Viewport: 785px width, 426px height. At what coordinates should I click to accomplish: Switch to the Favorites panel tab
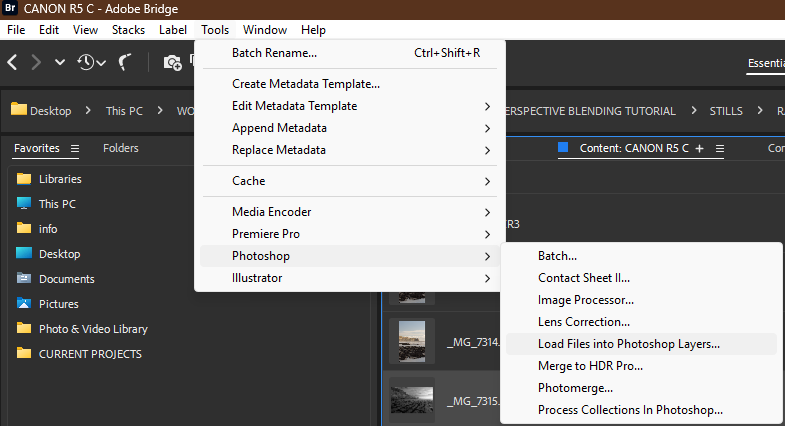click(x=37, y=148)
